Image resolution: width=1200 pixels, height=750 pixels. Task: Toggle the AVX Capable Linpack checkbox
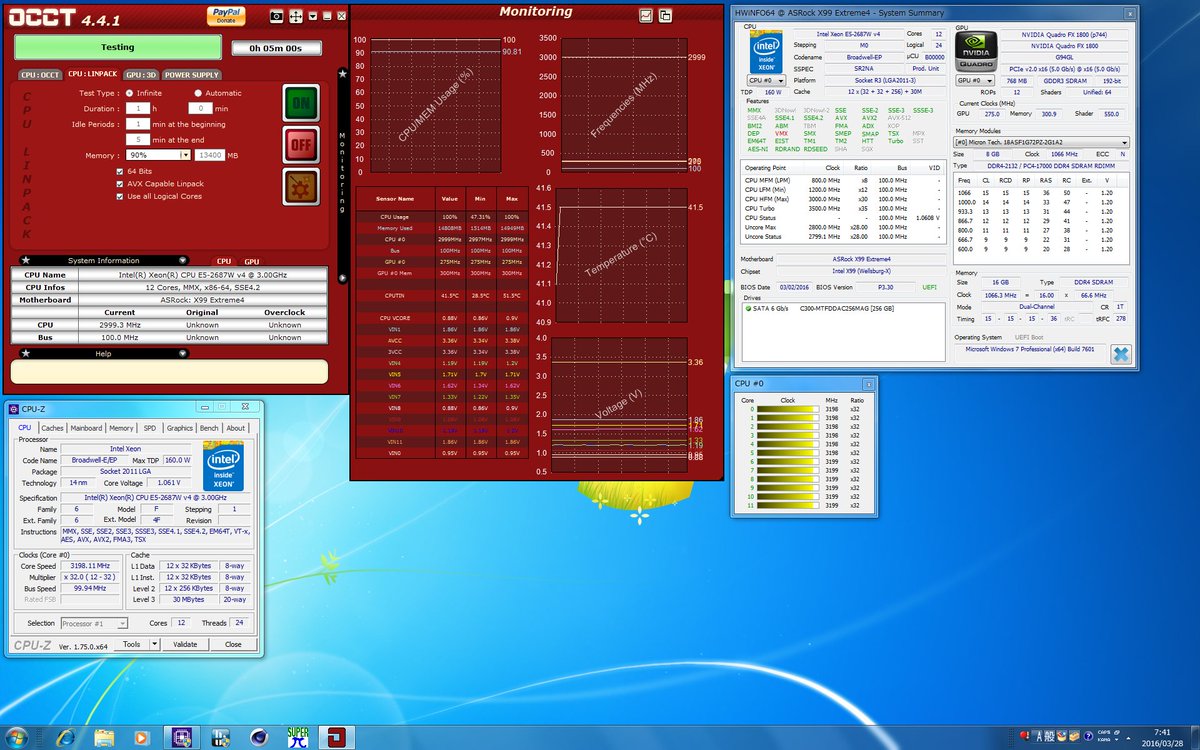[119, 184]
